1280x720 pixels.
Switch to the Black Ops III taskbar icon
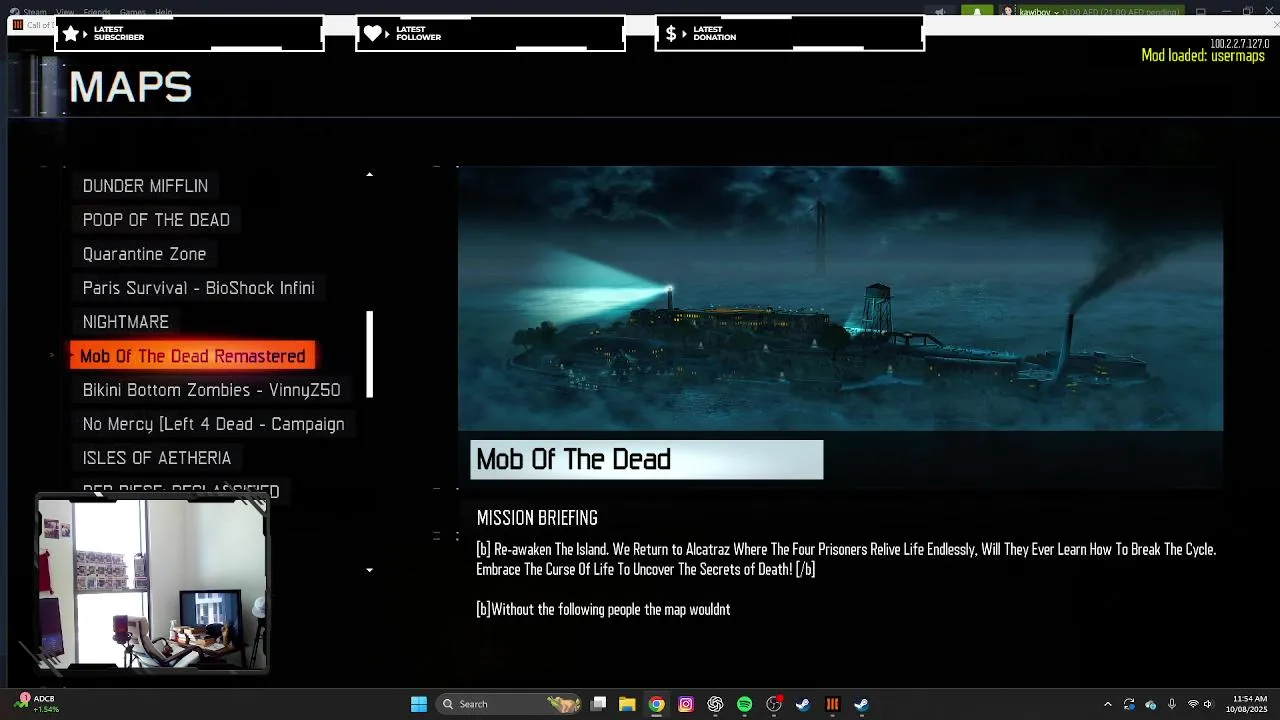(832, 704)
